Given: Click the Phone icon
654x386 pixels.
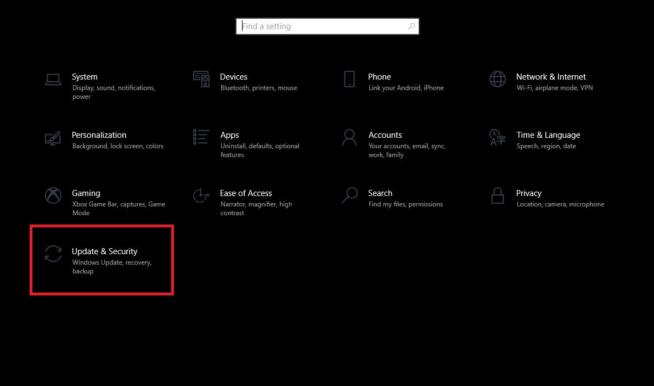Looking at the screenshot, I should 350,79.
